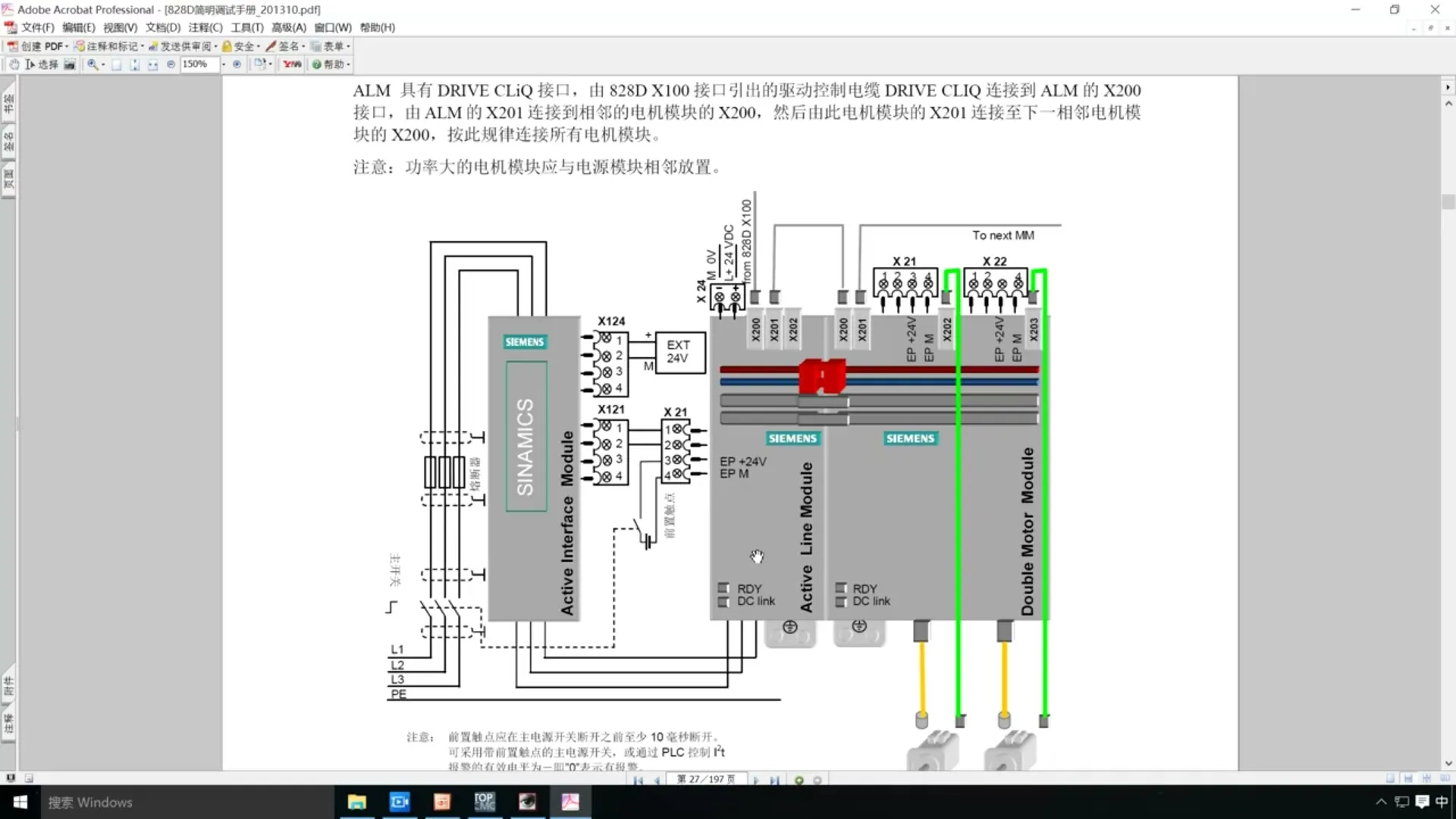Open the 高级(A) menu
1456x819 pixels.
point(288,27)
